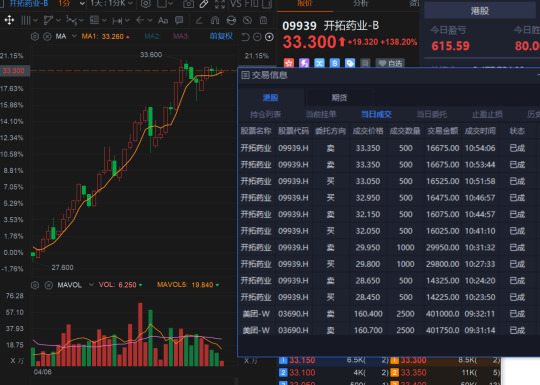The width and height of the screenshot is (540, 385).
Task: Toggle hide drawings eye-slash icon
Action: click(x=247, y=21)
